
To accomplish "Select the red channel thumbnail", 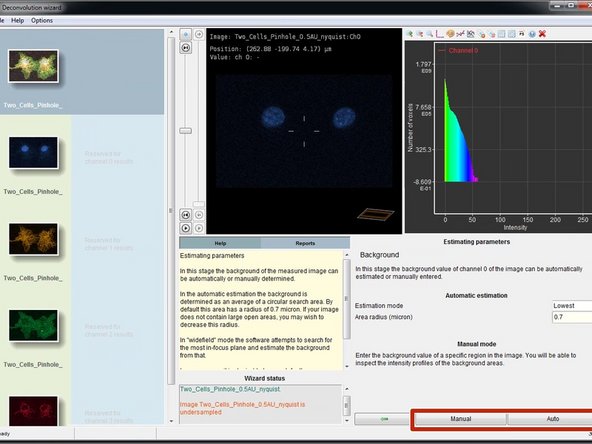I will [33, 411].
